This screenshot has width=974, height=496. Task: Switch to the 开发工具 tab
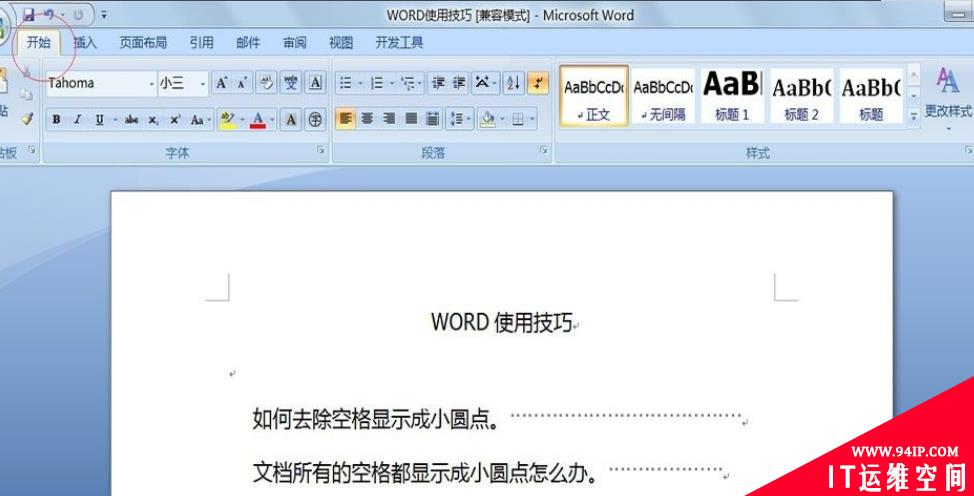pos(399,42)
